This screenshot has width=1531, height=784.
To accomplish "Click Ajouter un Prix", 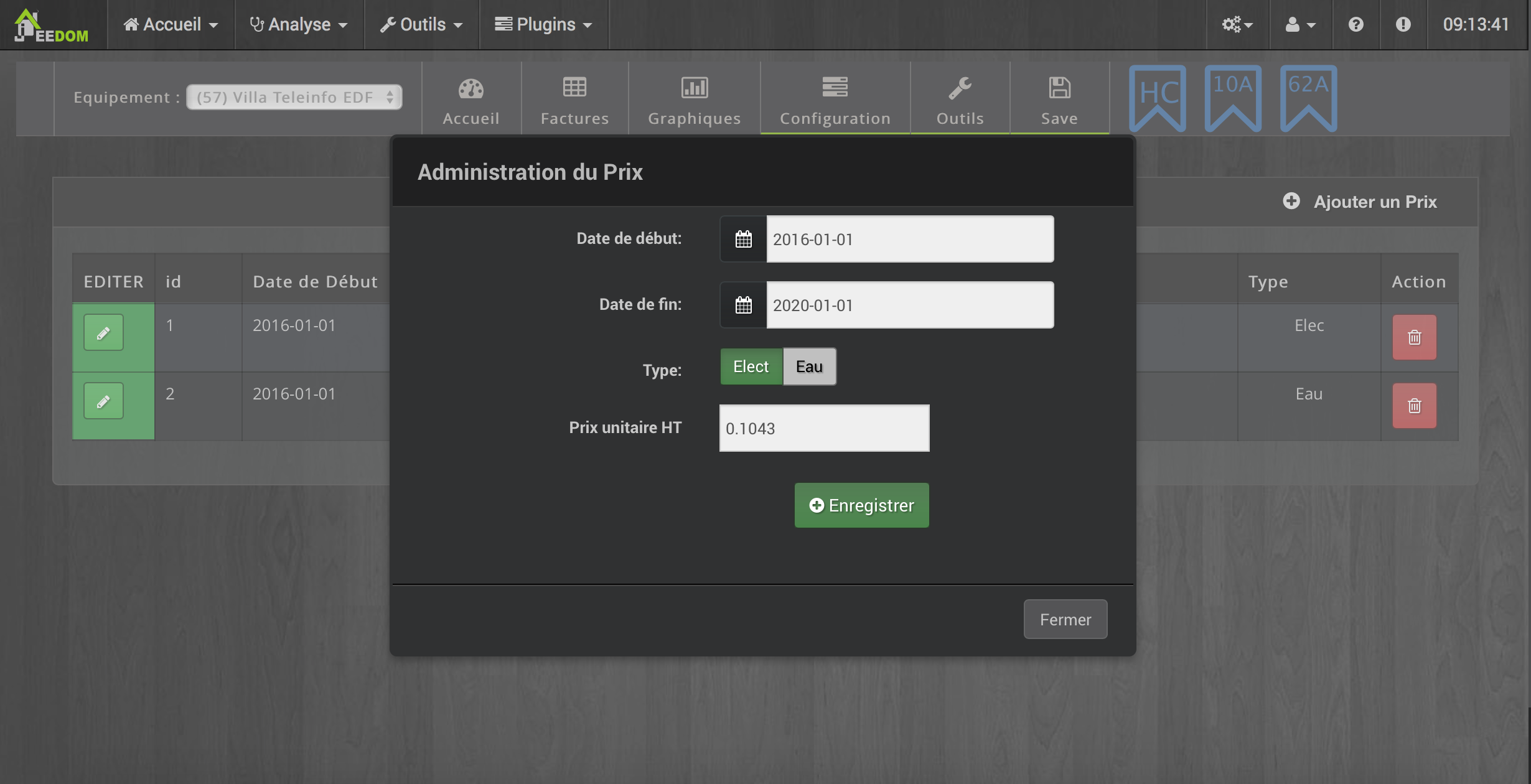I will click(x=1360, y=202).
